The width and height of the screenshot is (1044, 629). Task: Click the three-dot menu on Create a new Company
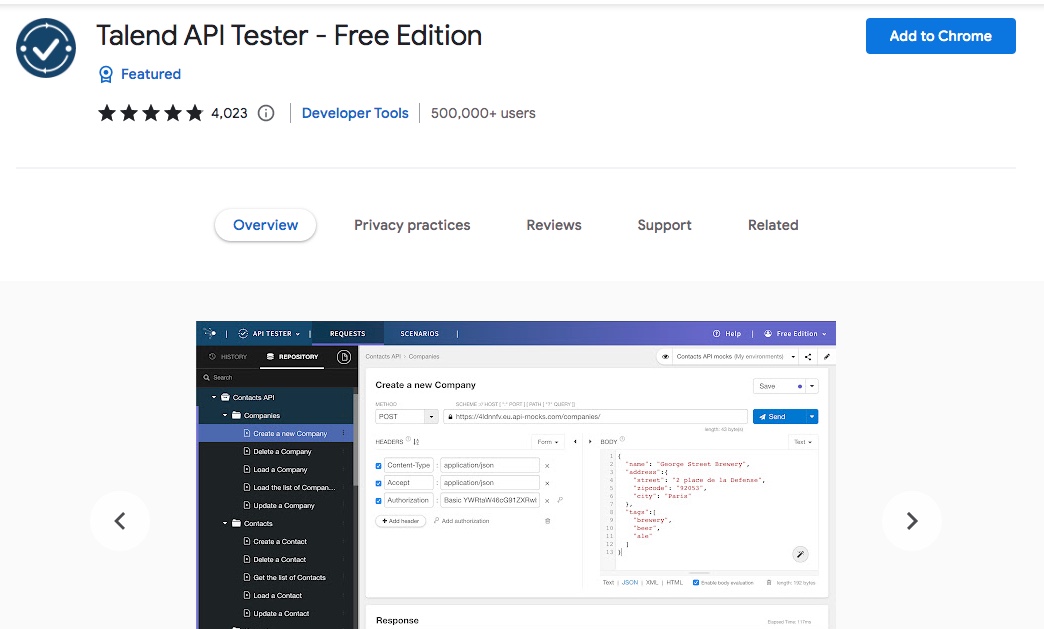click(x=344, y=433)
